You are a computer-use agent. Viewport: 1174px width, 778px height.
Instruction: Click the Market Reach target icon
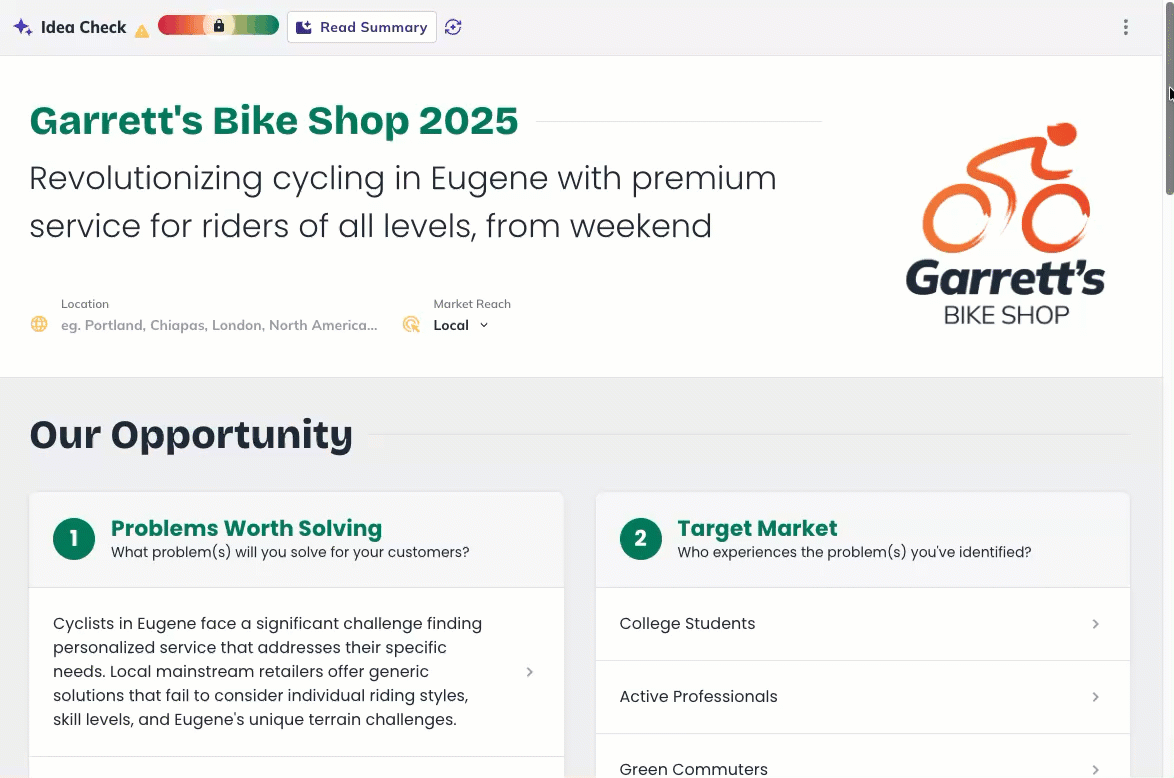point(411,324)
